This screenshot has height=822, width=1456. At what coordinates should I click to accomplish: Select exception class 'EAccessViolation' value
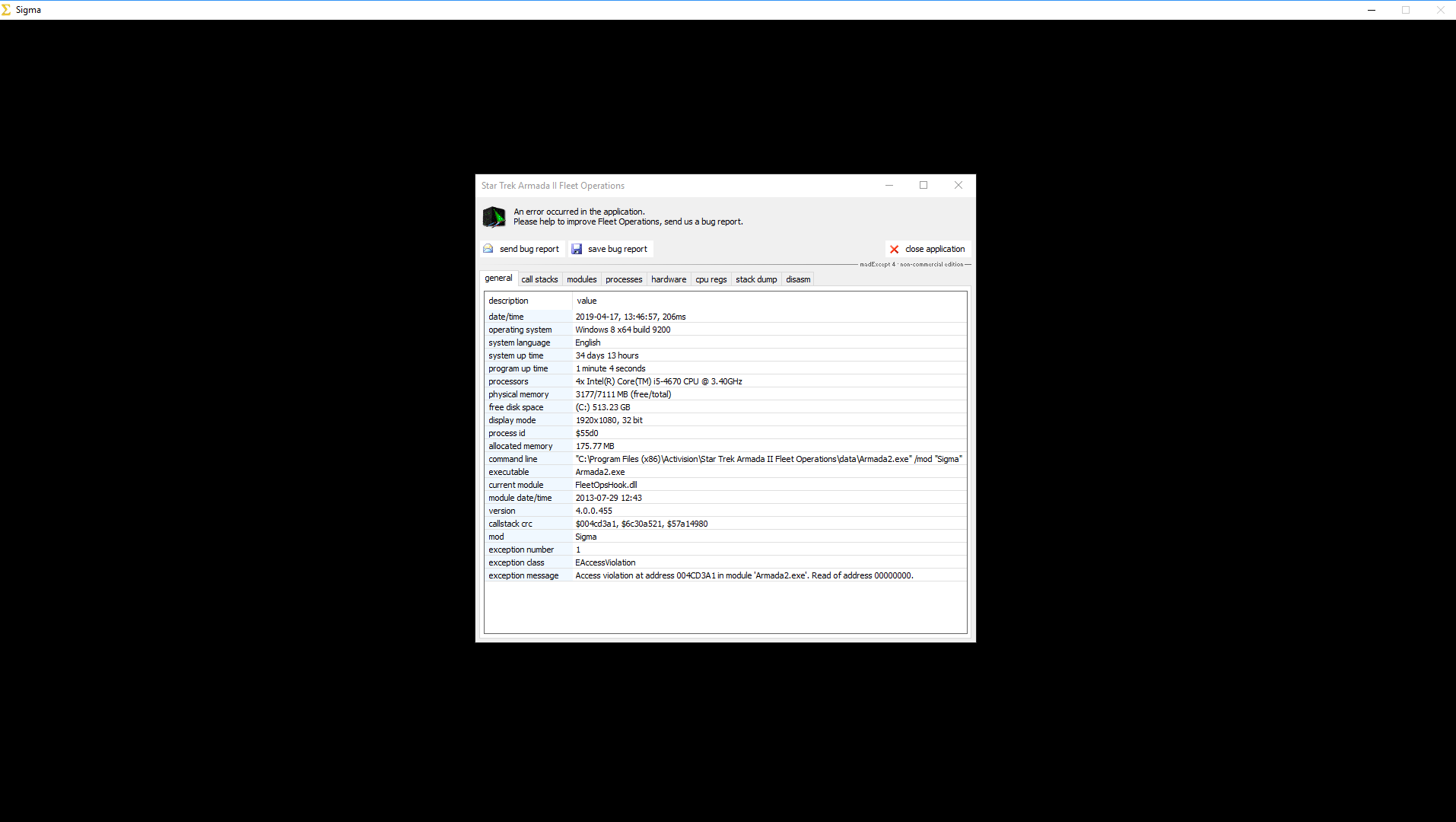point(606,562)
